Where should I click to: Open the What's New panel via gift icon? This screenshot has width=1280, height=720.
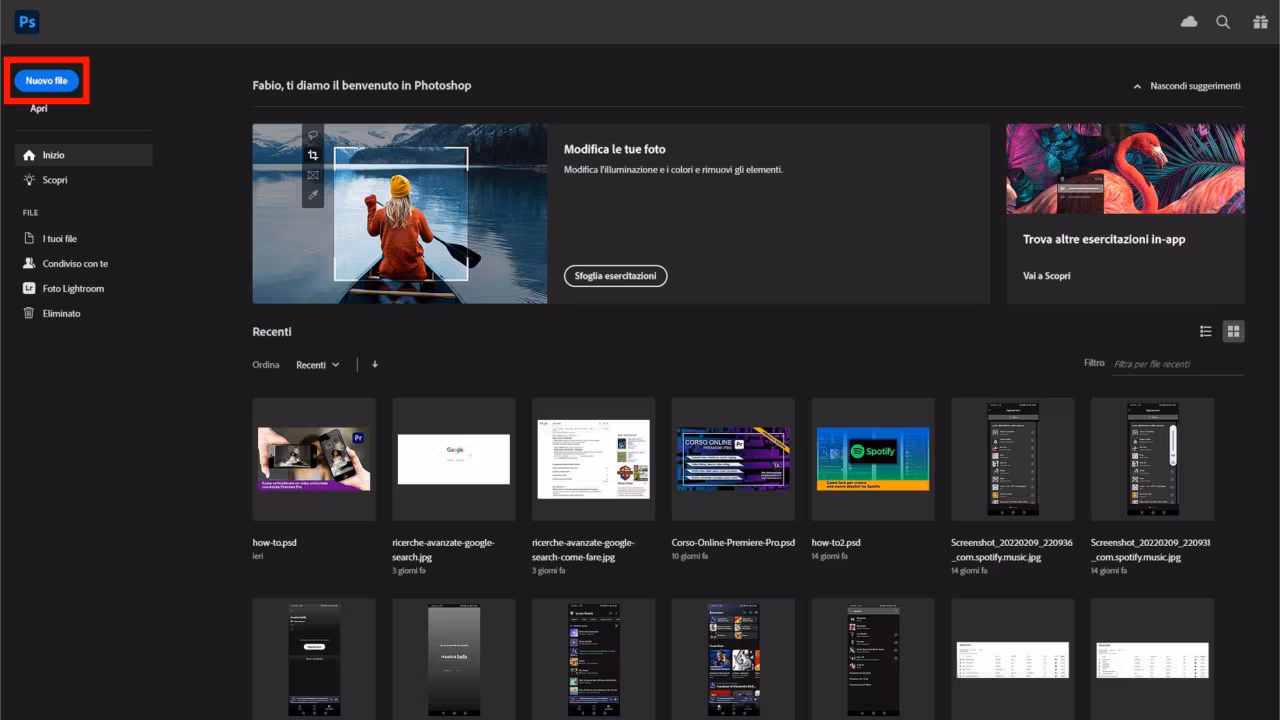coord(1259,21)
